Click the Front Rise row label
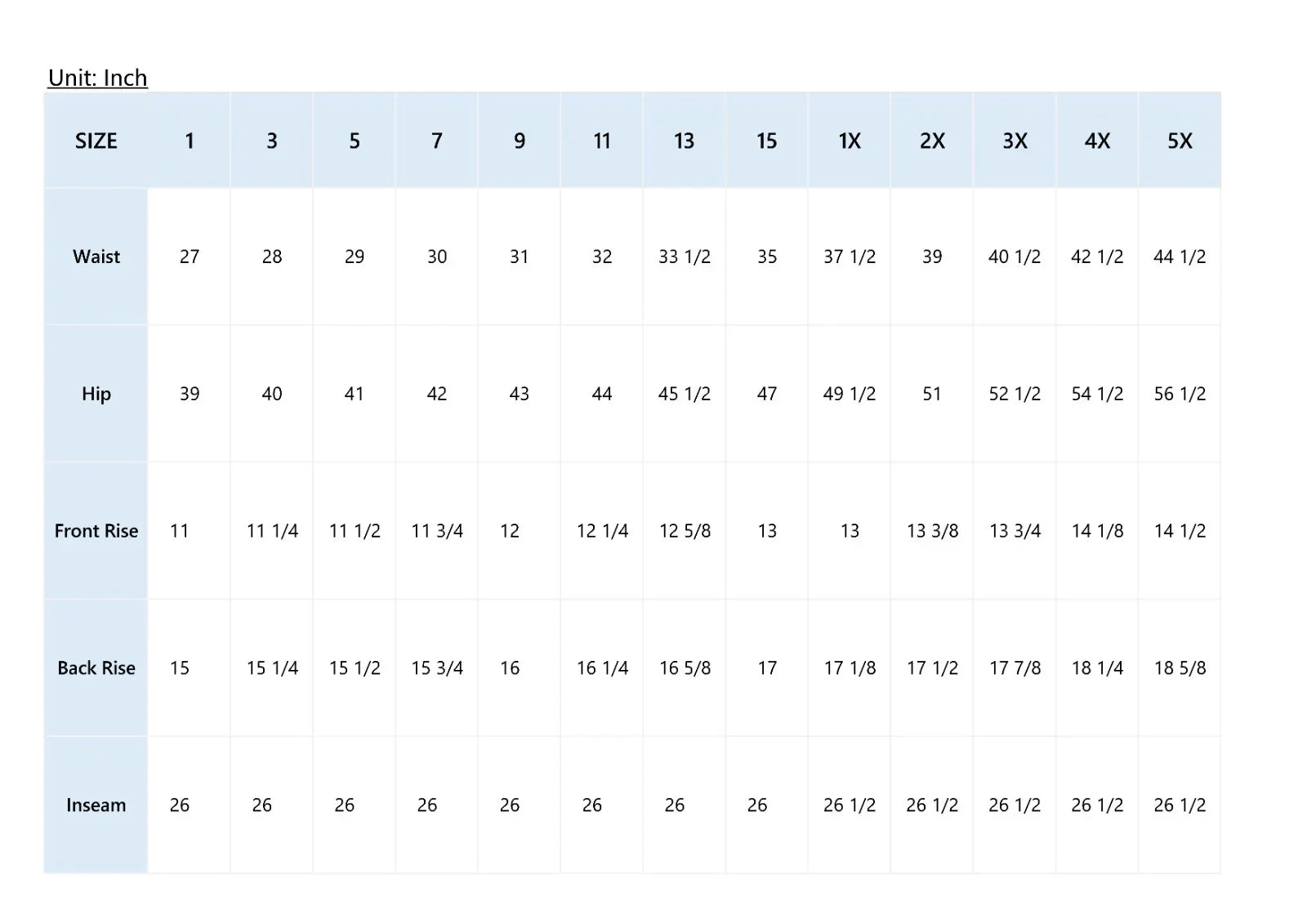Screen dimensions: 1307x924 [x=96, y=531]
